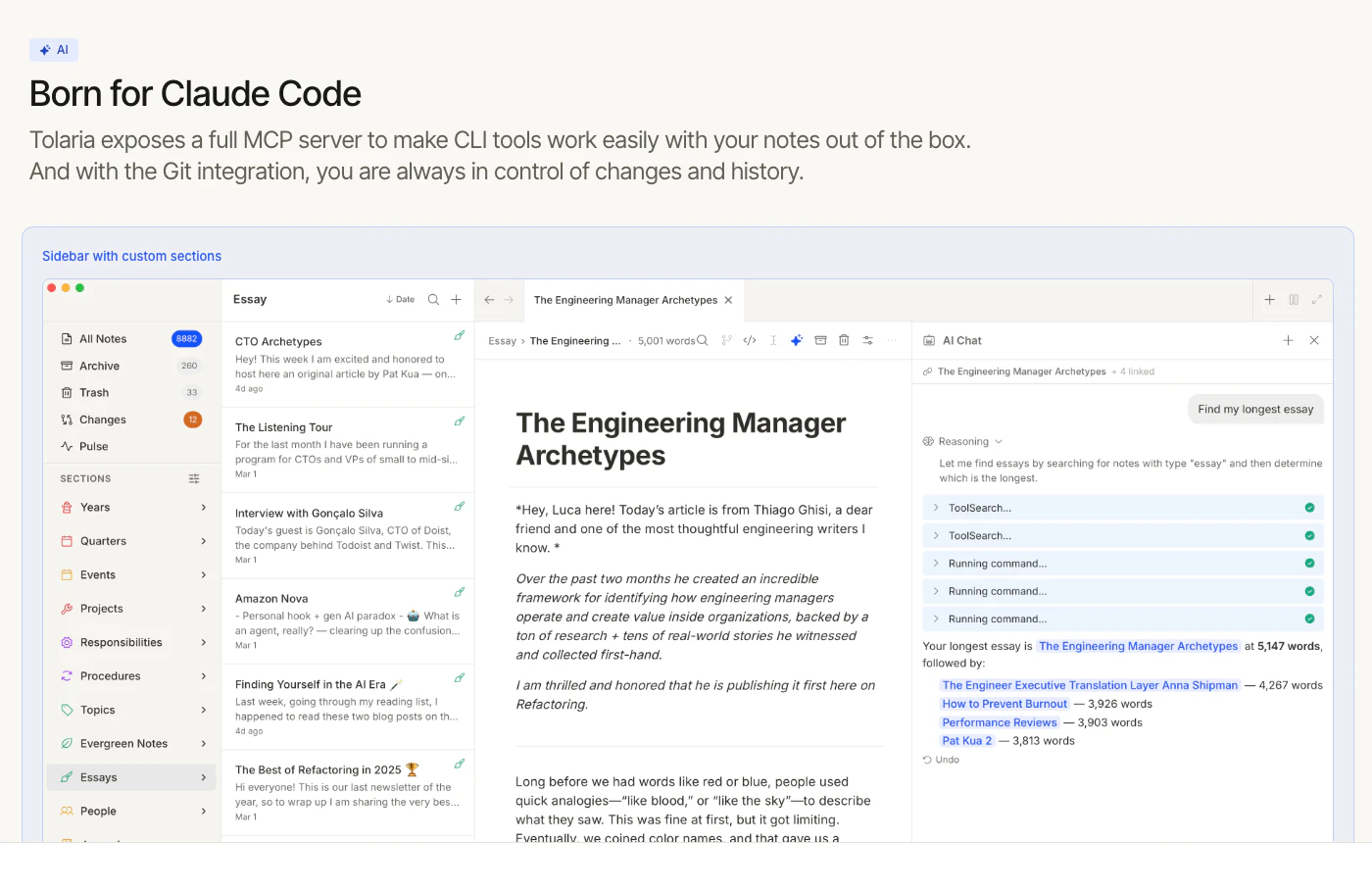The height and width of the screenshot is (891, 1372).
Task: Open git branch history icon
Action: (x=726, y=341)
